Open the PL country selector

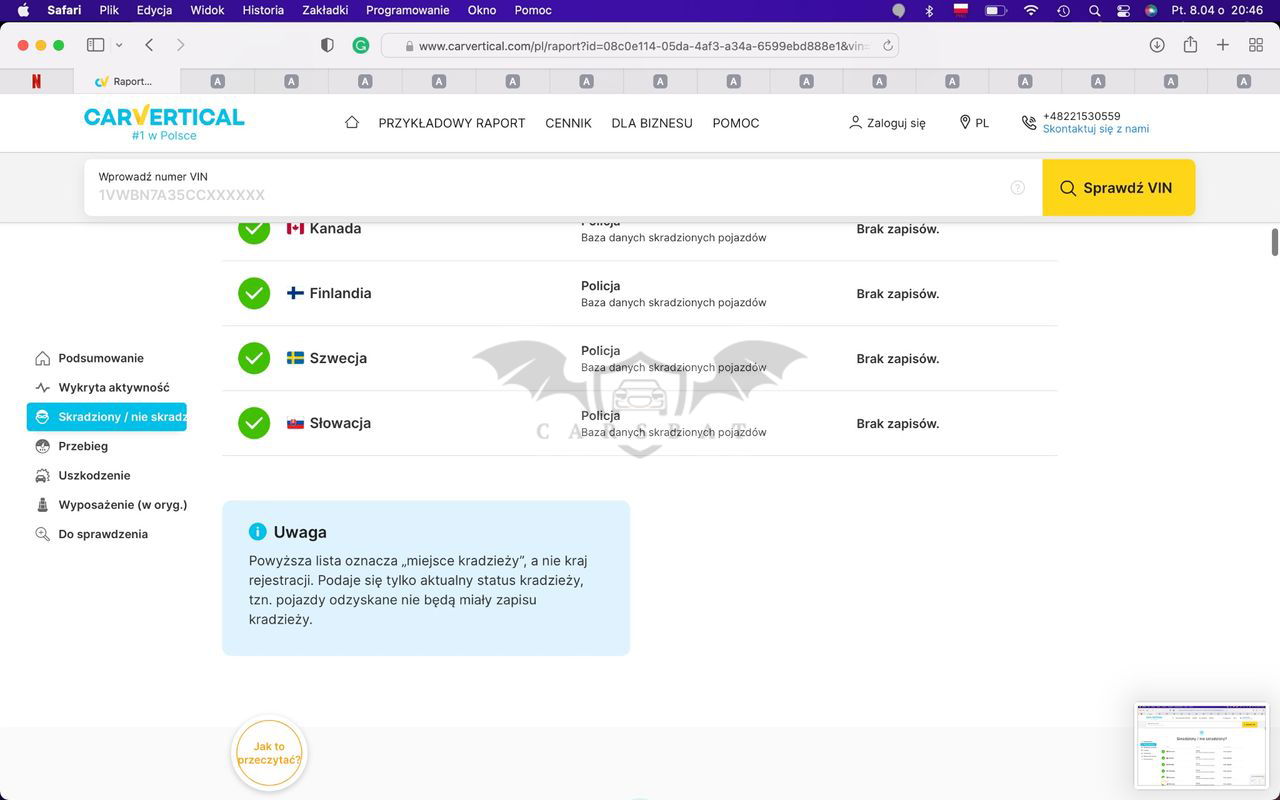tap(974, 123)
